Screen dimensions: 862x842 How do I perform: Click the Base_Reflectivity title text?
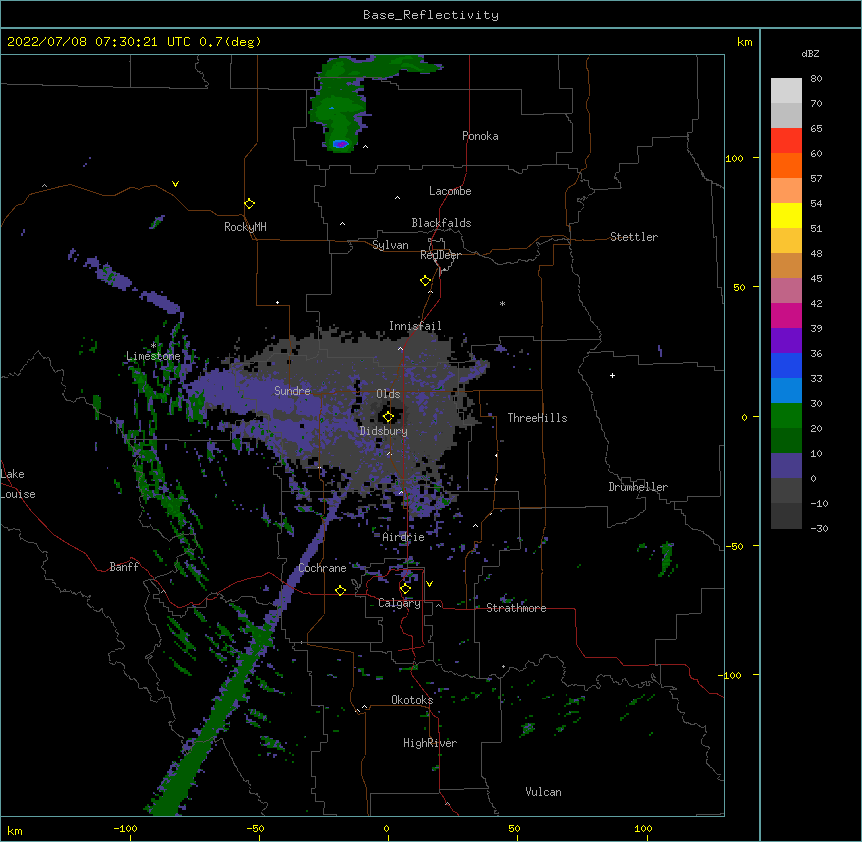click(x=431, y=15)
